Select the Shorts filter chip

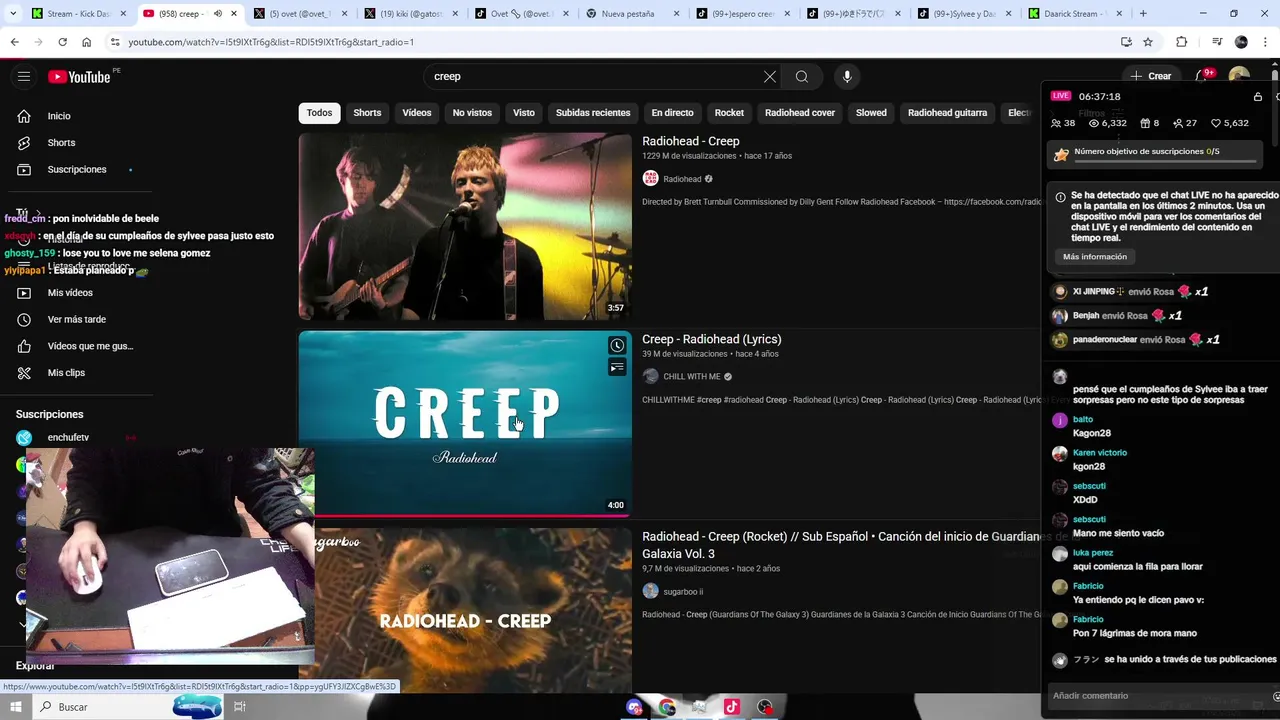pos(367,113)
